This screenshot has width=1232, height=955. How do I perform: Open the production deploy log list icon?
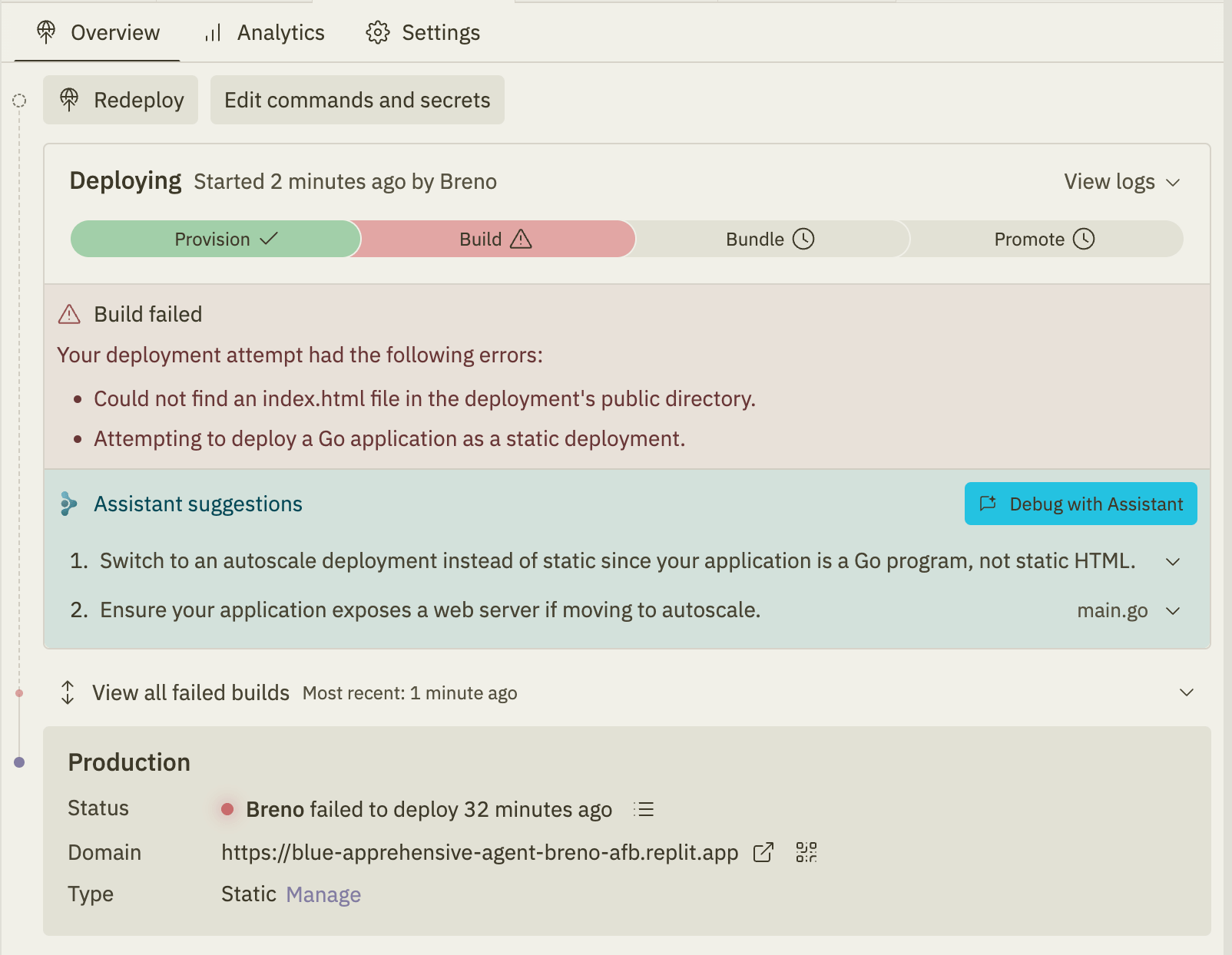[644, 809]
